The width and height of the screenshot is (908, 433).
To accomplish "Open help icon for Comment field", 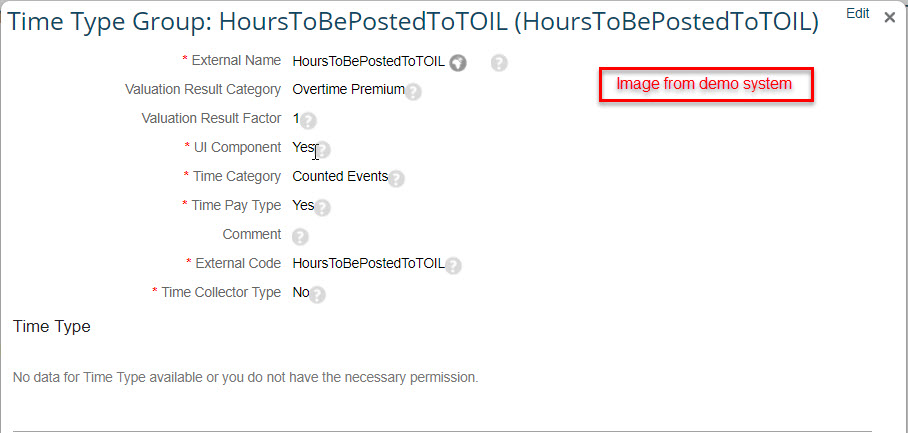I will (300, 237).
